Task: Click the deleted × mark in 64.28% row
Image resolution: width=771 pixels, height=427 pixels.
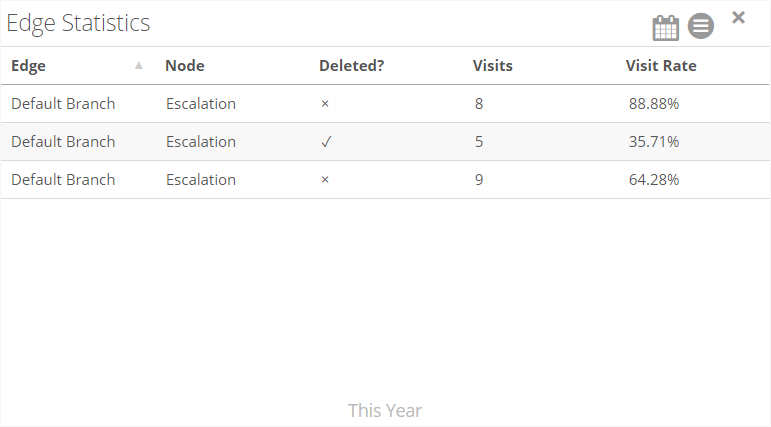Action: (325, 180)
